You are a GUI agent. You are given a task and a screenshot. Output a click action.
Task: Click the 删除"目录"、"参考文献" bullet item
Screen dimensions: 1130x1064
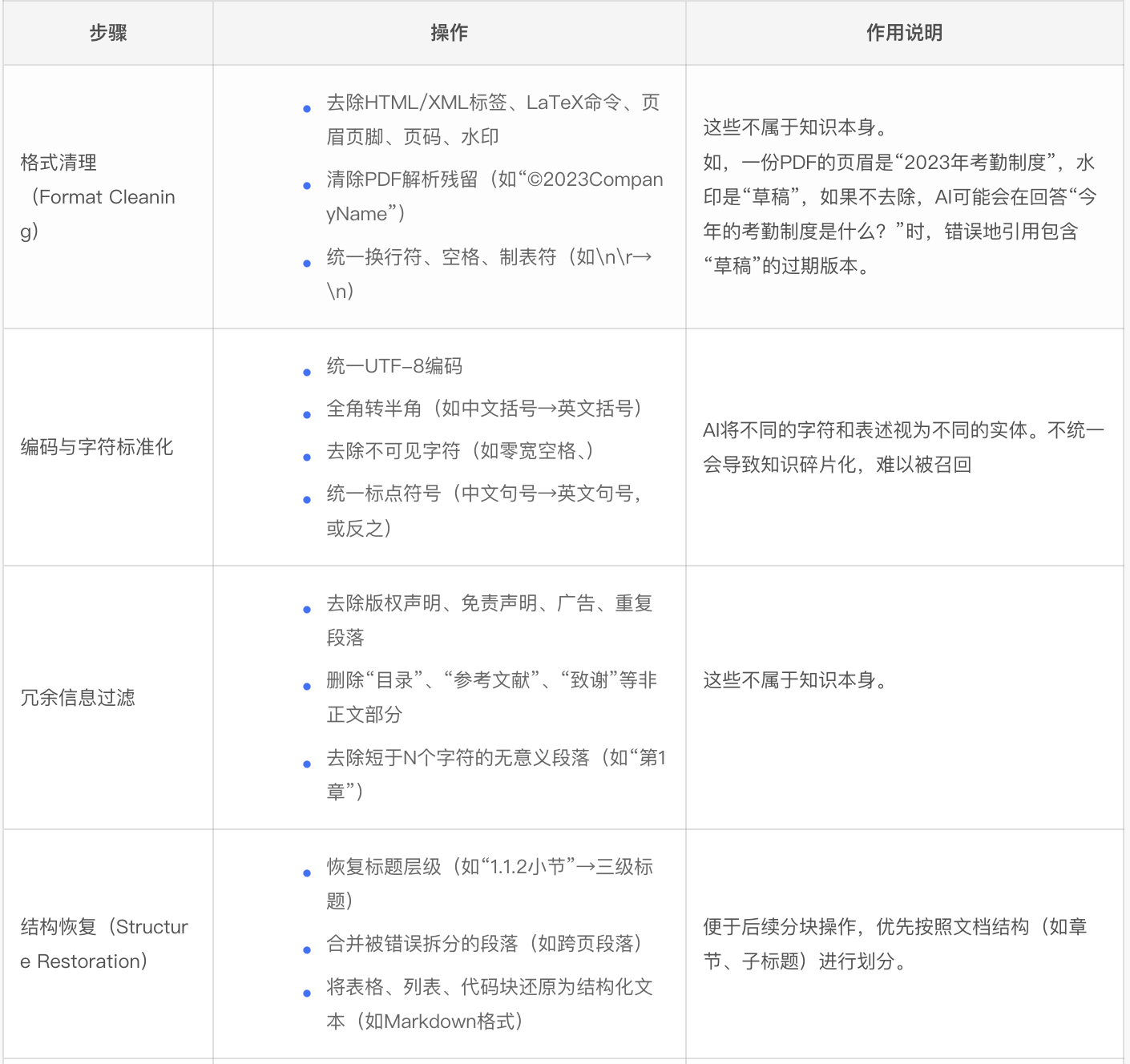pyautogui.click(x=490, y=697)
